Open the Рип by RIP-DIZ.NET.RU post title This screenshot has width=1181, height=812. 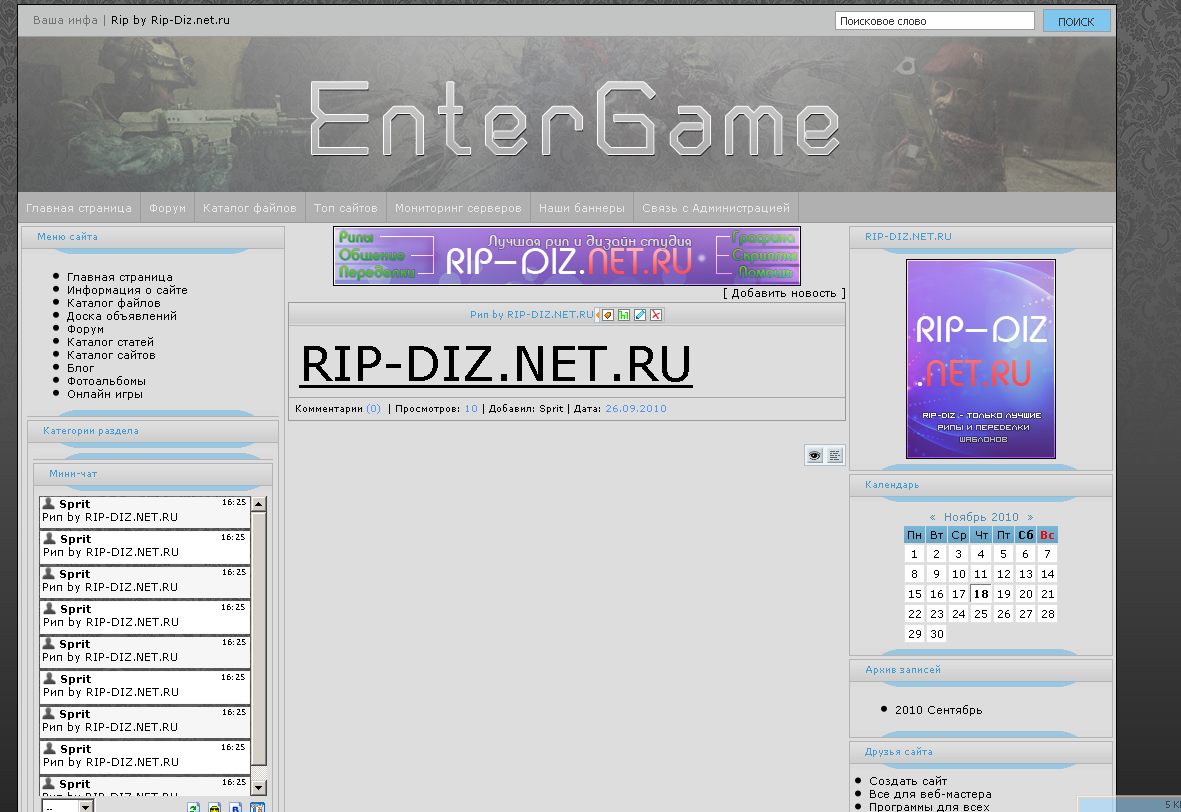532,315
